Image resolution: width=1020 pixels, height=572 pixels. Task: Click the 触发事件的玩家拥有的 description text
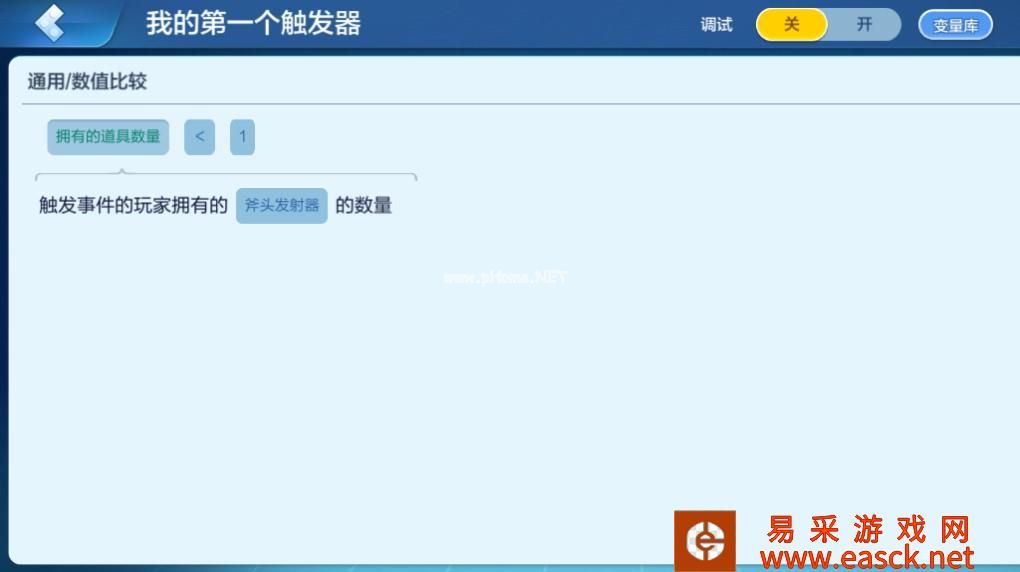pyautogui.click(x=133, y=206)
